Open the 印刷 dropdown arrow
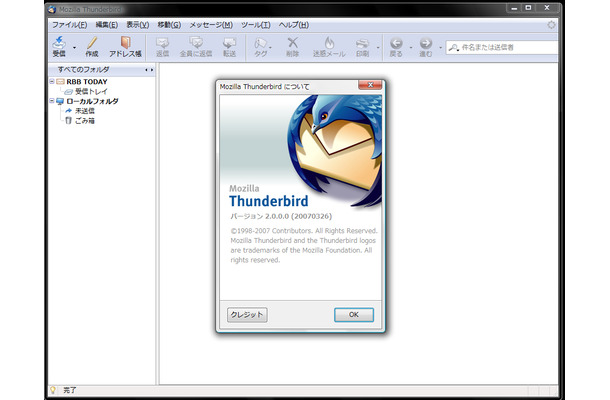 click(378, 48)
